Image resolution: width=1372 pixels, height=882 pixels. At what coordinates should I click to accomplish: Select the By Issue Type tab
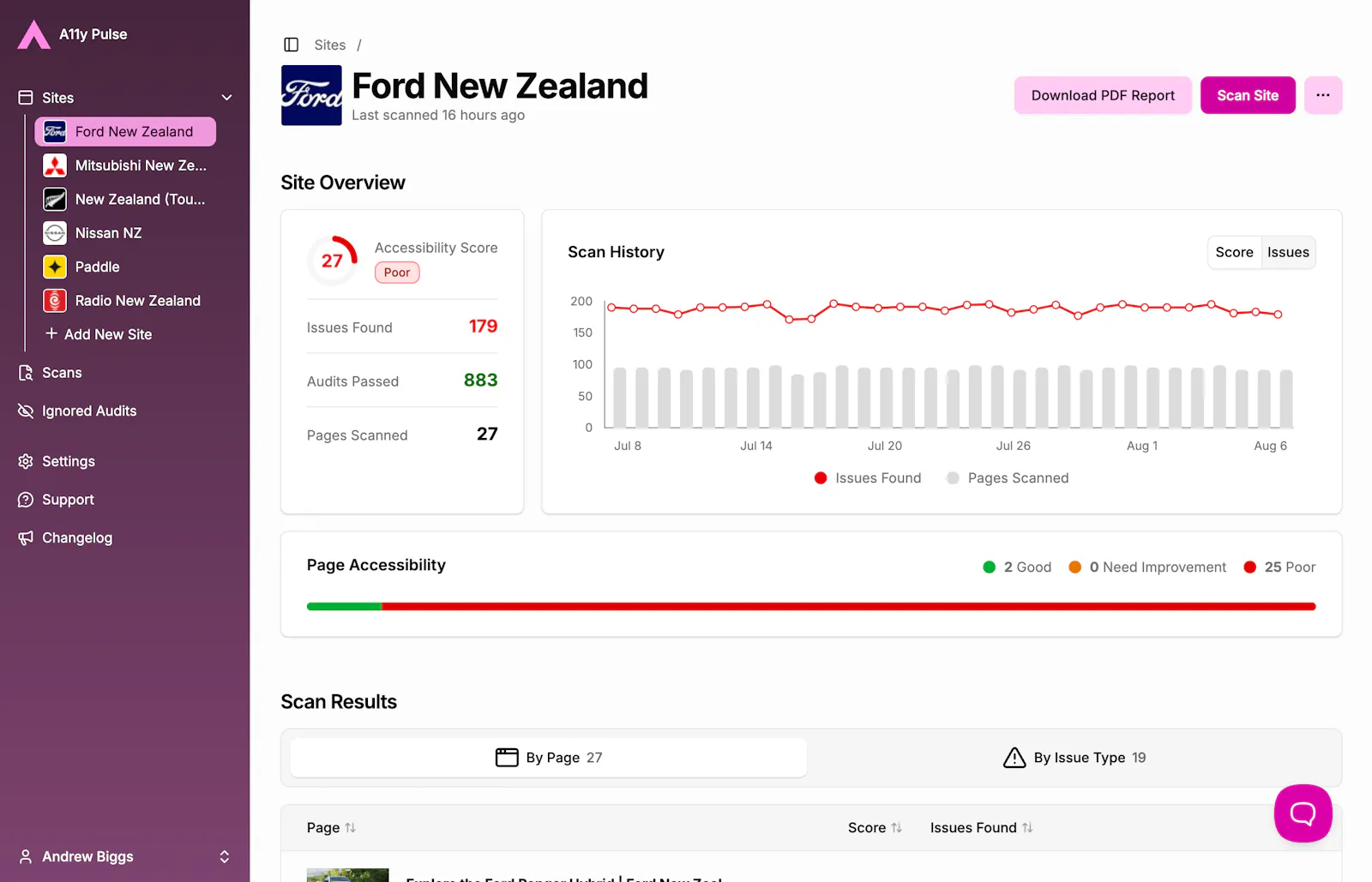pyautogui.click(x=1074, y=758)
